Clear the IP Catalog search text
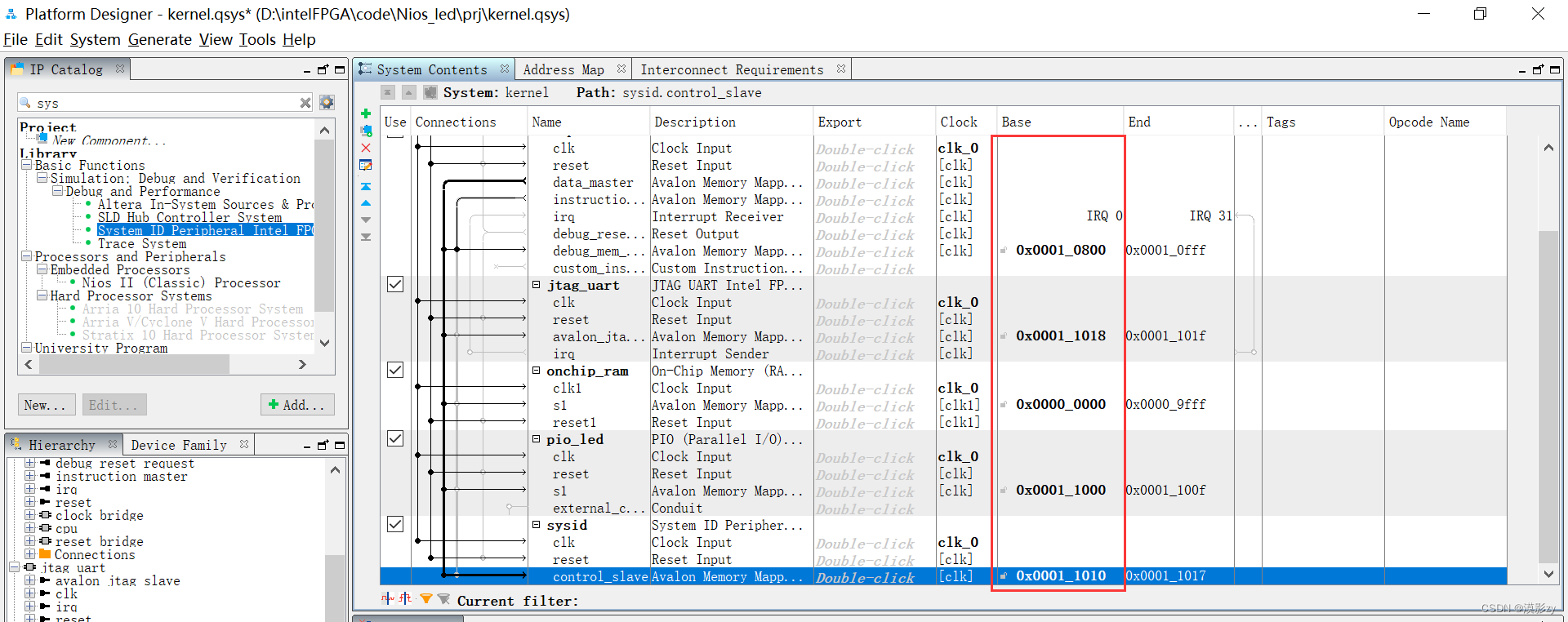1568x622 pixels. [305, 103]
